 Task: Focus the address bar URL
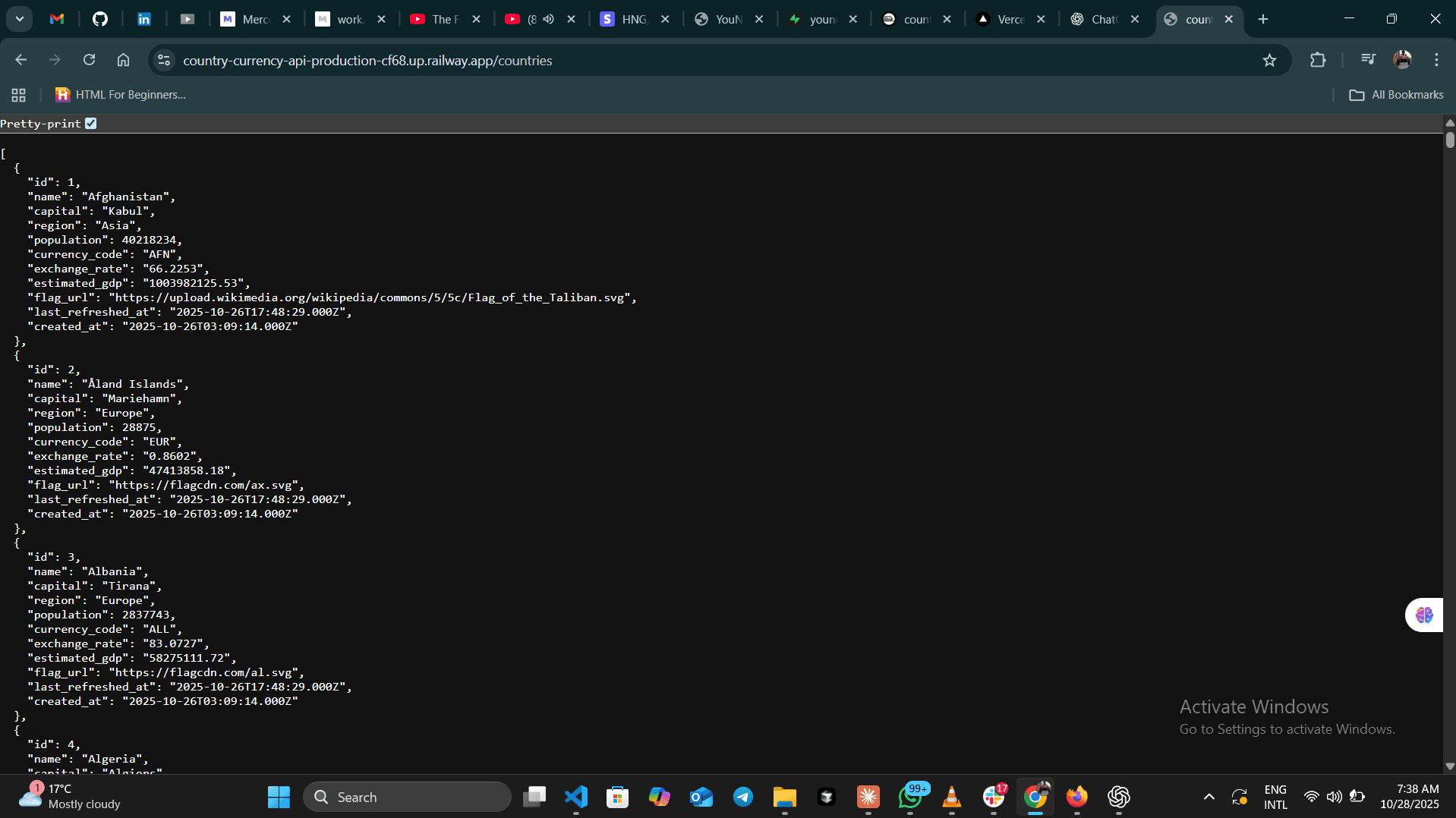(x=367, y=61)
